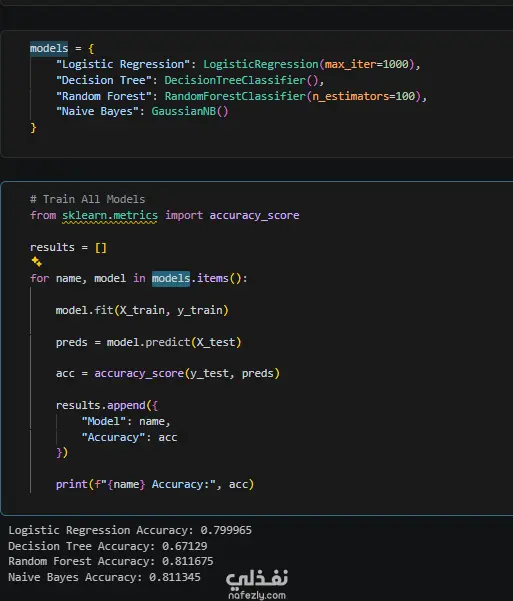Click output 'Logistic Regression Accuracy: 0.799965'

pos(130,530)
